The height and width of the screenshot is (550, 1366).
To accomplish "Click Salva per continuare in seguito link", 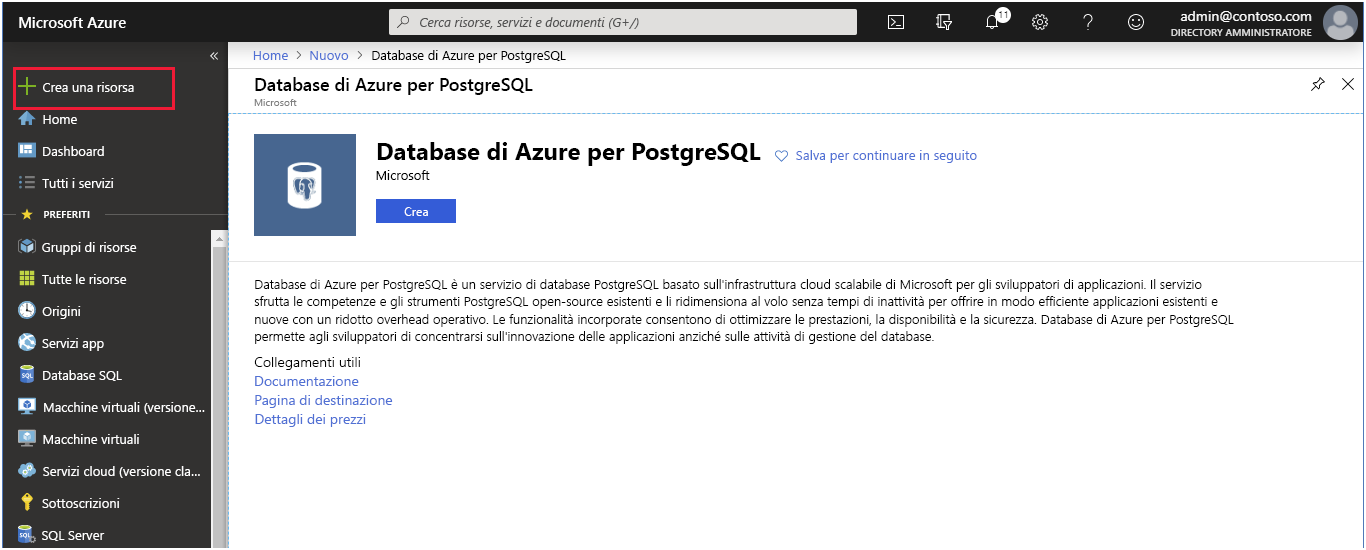I will (886, 156).
